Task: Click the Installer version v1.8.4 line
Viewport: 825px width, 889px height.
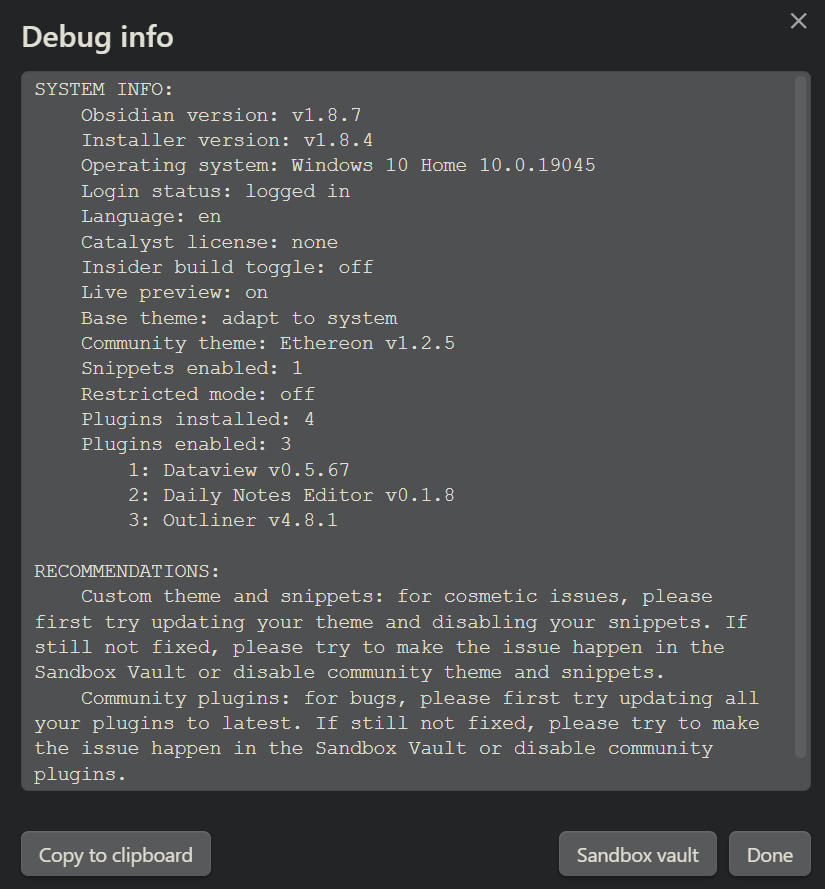Action: click(227, 140)
